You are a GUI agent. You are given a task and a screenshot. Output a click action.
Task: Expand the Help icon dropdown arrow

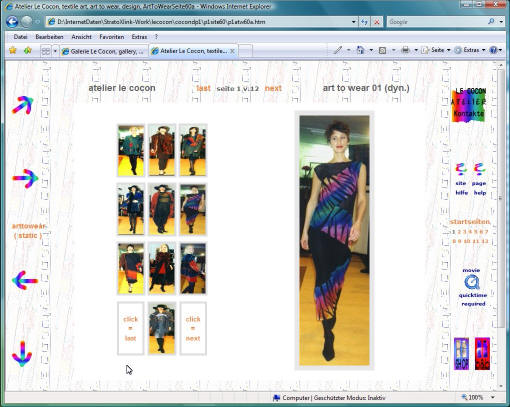tap(501, 50)
